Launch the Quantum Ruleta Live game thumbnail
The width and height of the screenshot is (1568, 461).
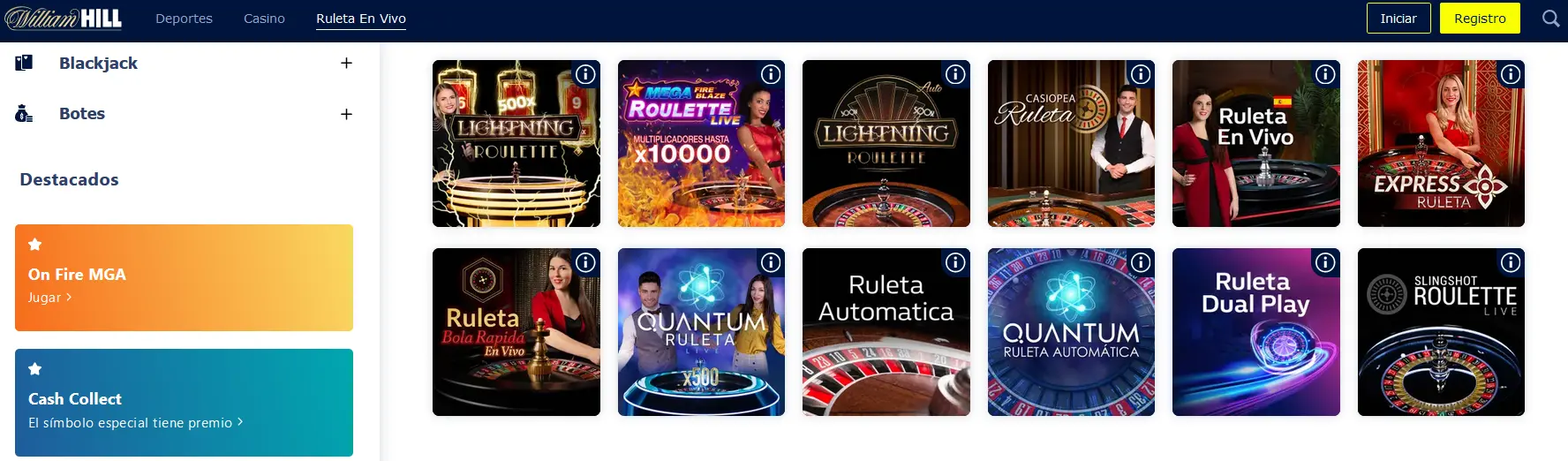701,332
